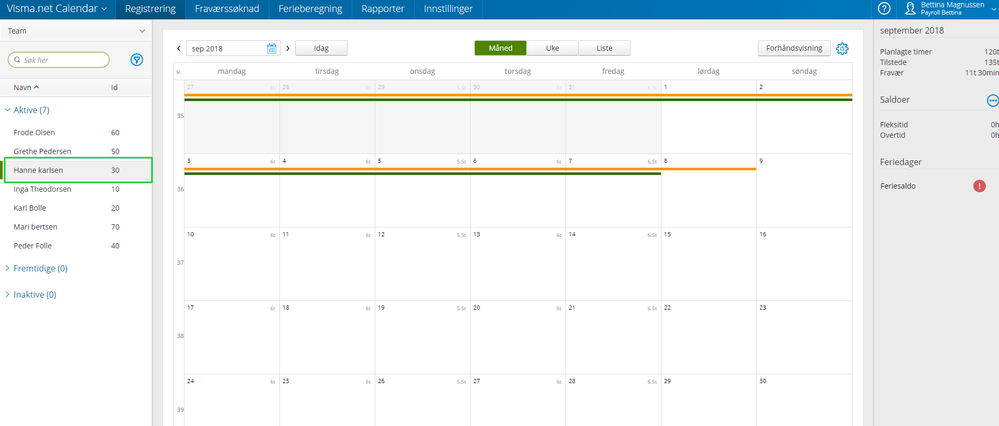The height and width of the screenshot is (426, 999).
Task: Expand the Inaktive (0) group
Action: (x=31, y=295)
